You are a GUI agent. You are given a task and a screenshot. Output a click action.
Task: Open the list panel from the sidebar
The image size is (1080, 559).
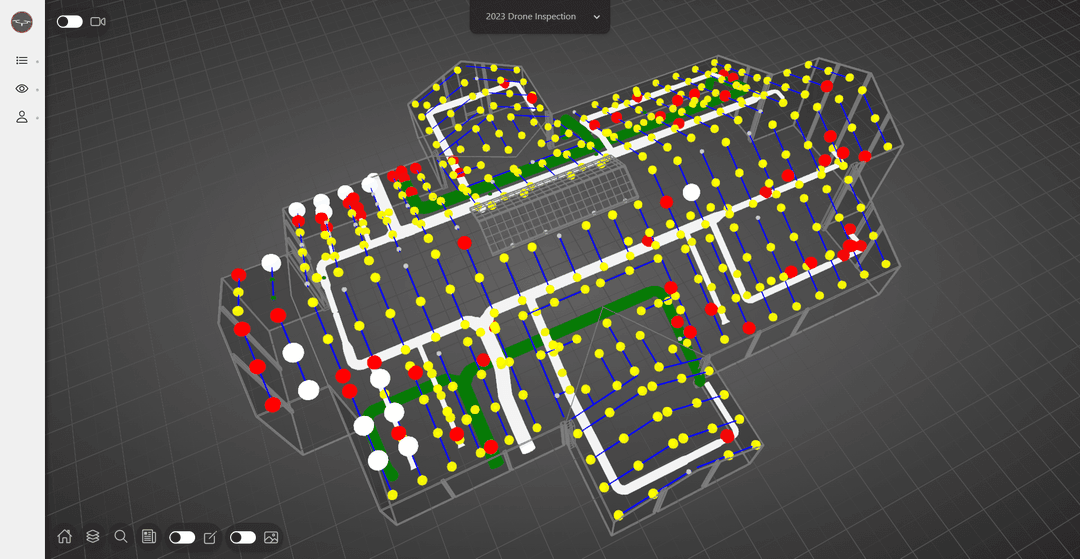(x=22, y=61)
